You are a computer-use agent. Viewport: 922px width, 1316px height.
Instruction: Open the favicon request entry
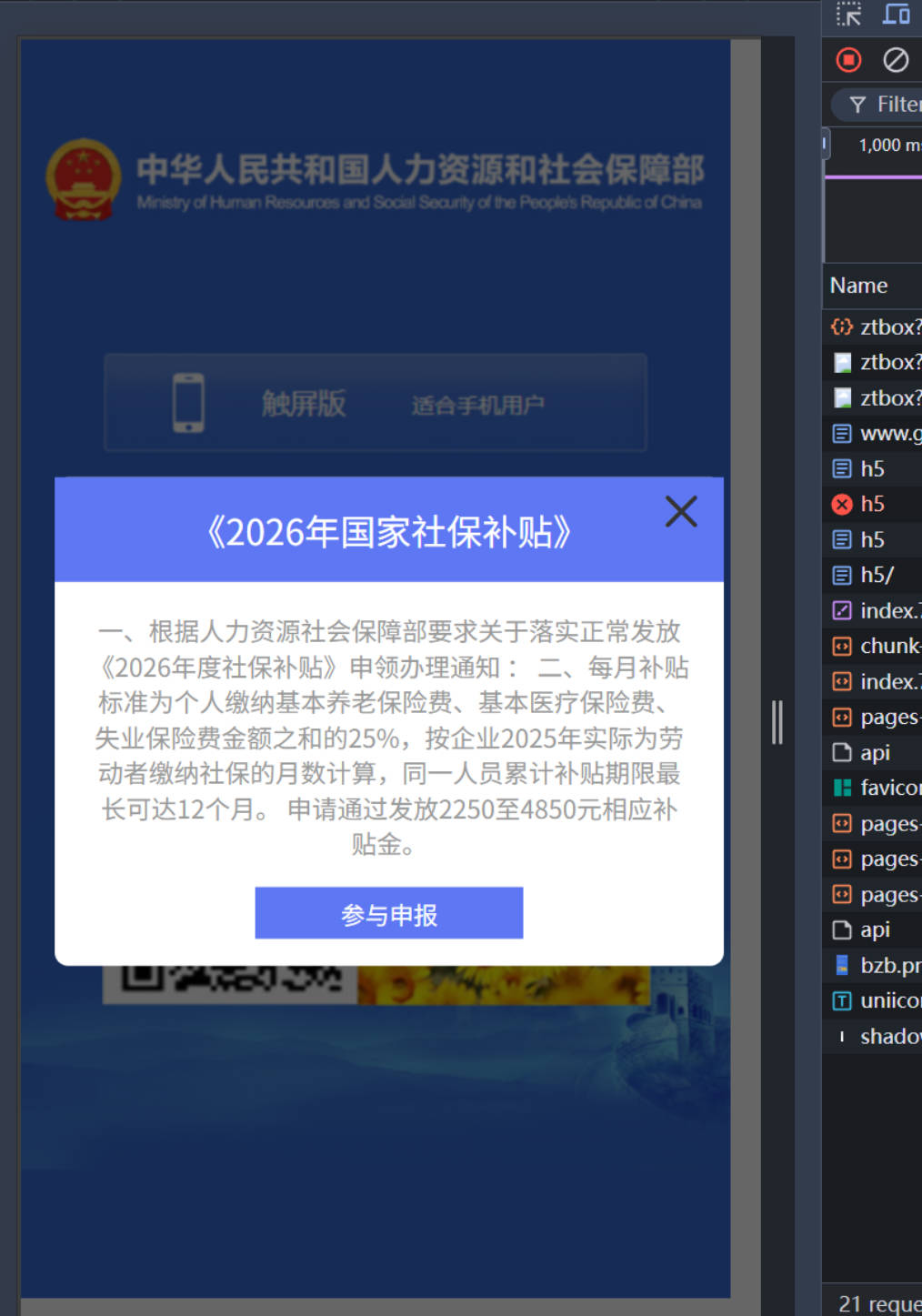[887, 788]
